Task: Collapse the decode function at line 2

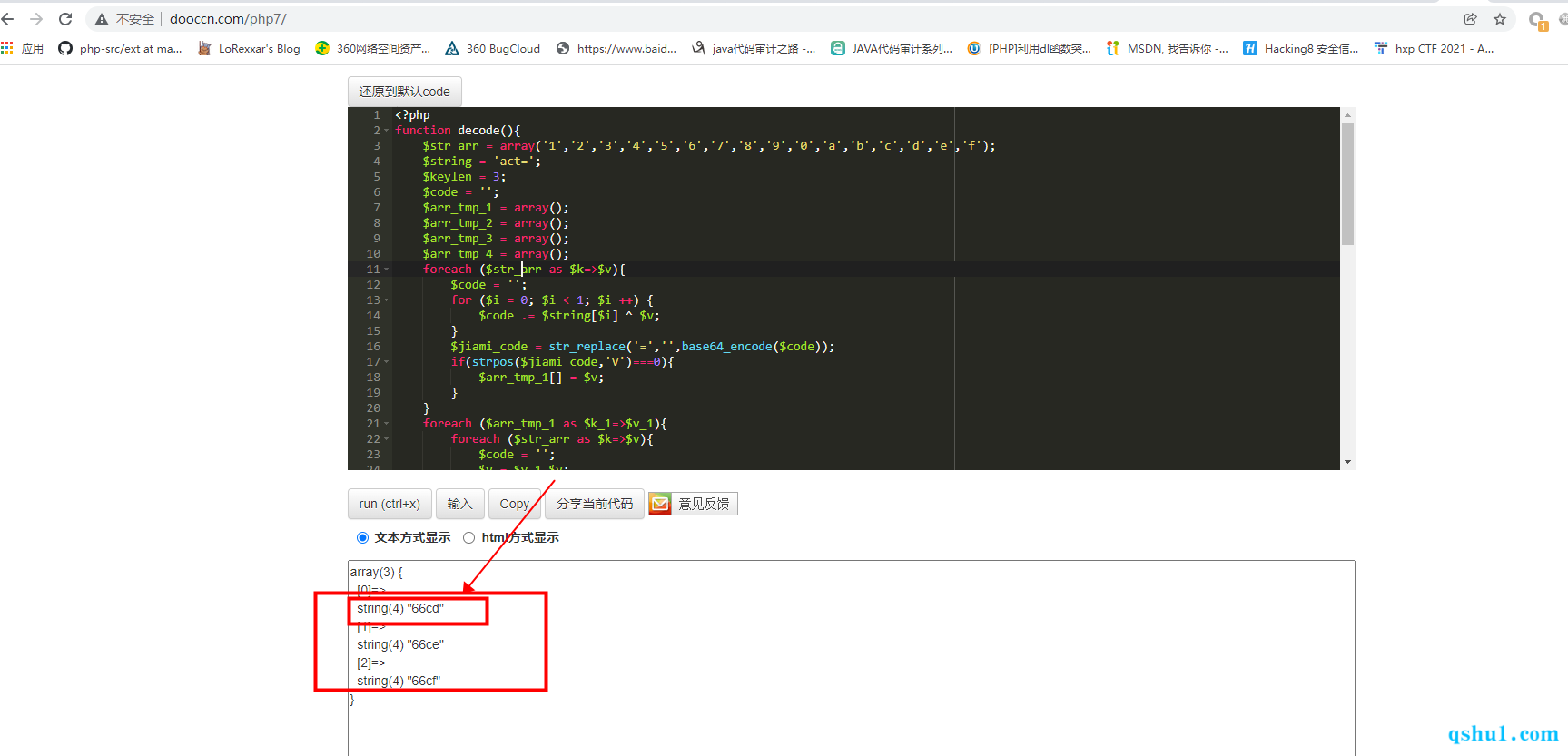Action: 386,131
